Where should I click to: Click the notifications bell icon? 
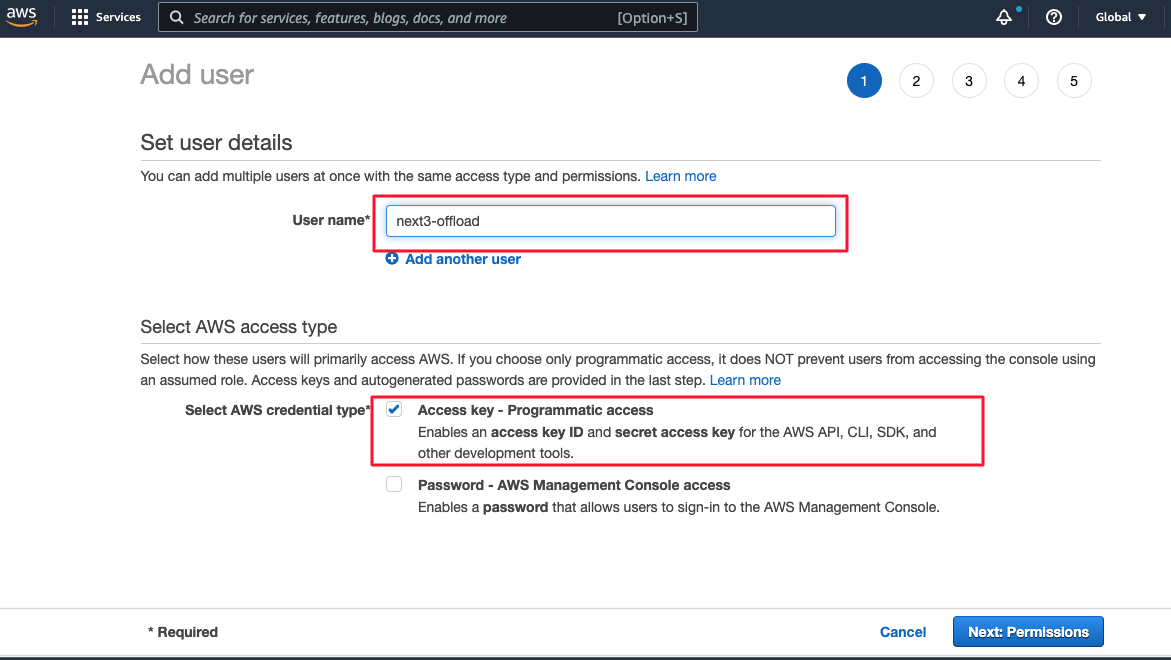(x=1003, y=16)
